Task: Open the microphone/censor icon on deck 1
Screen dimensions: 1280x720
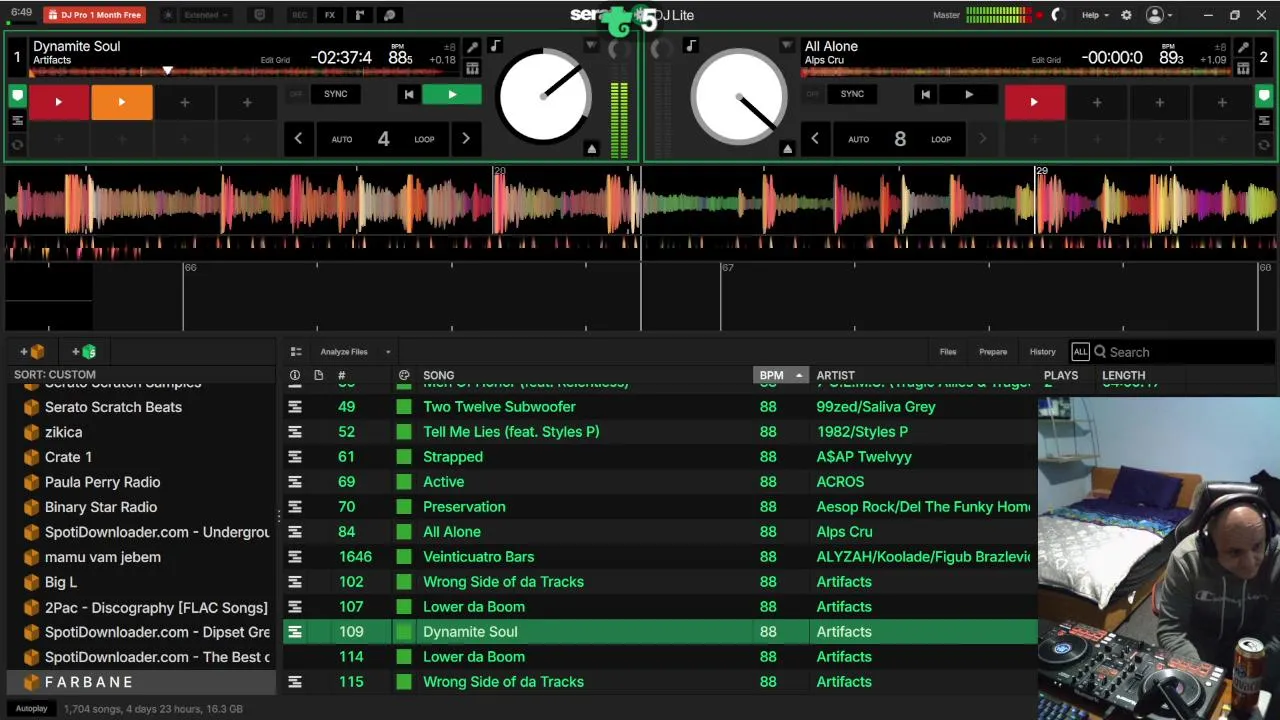Action: coord(472,47)
